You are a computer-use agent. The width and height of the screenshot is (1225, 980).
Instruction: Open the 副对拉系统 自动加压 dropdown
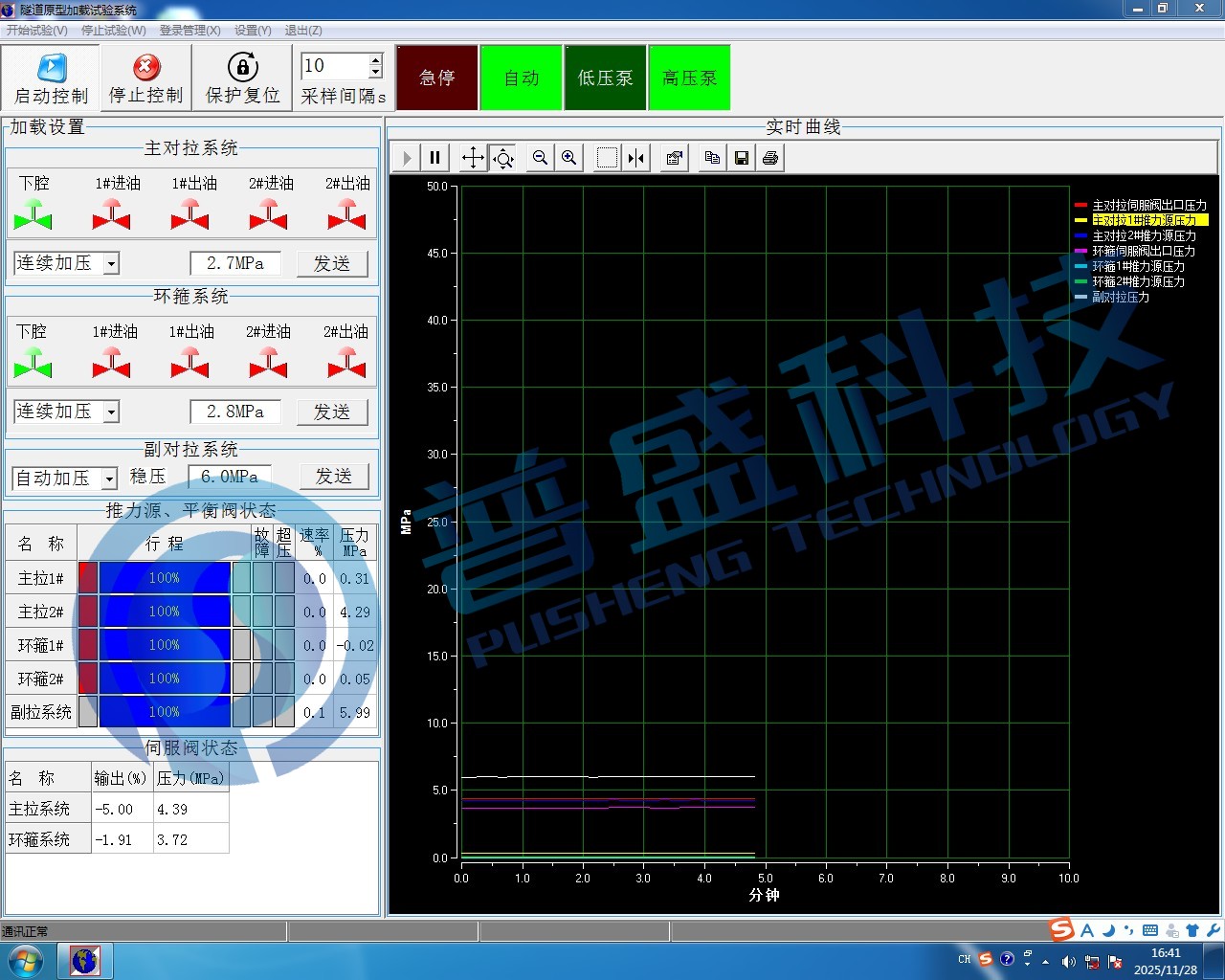click(x=109, y=479)
